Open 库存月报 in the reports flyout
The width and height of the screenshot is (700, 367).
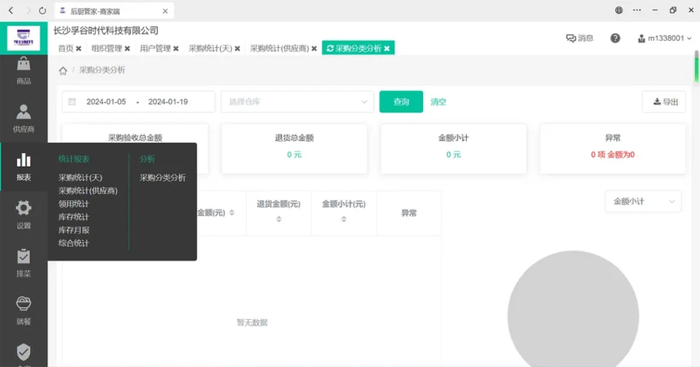pyautogui.click(x=74, y=230)
